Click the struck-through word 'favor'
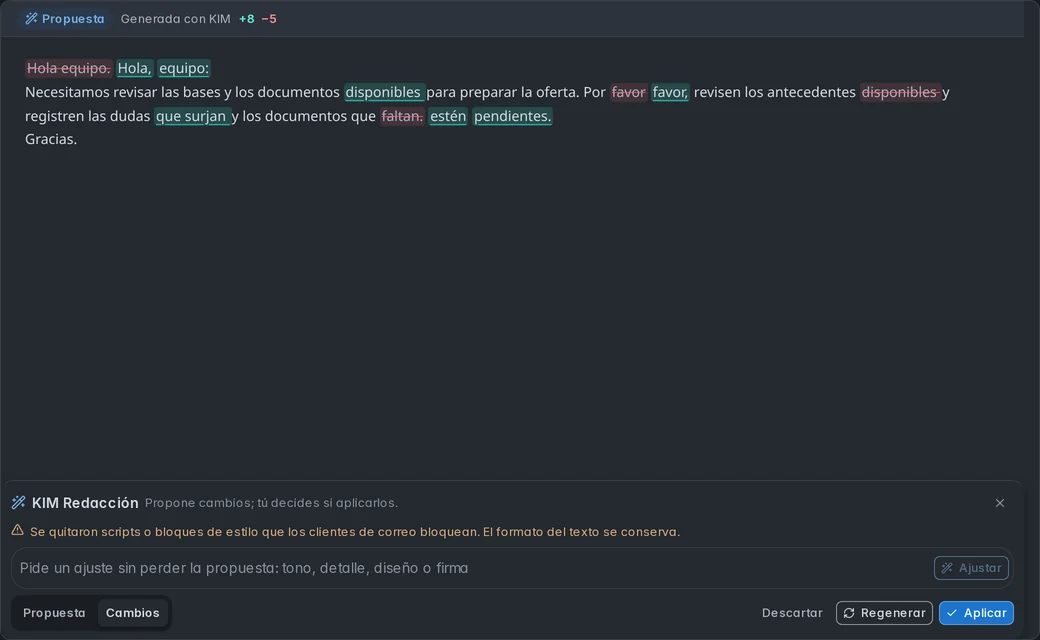The width and height of the screenshot is (1040, 640). click(x=628, y=92)
